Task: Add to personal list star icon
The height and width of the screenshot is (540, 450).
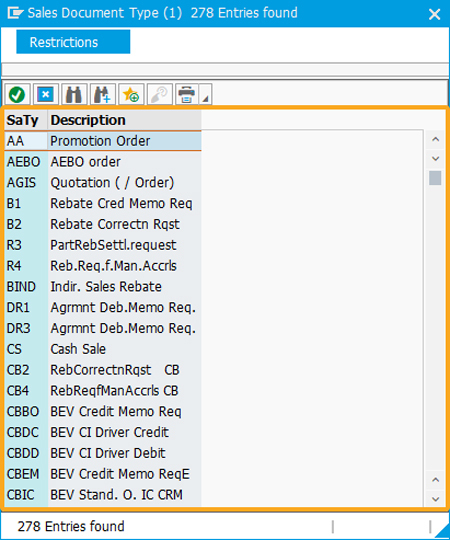Action: pos(131,94)
